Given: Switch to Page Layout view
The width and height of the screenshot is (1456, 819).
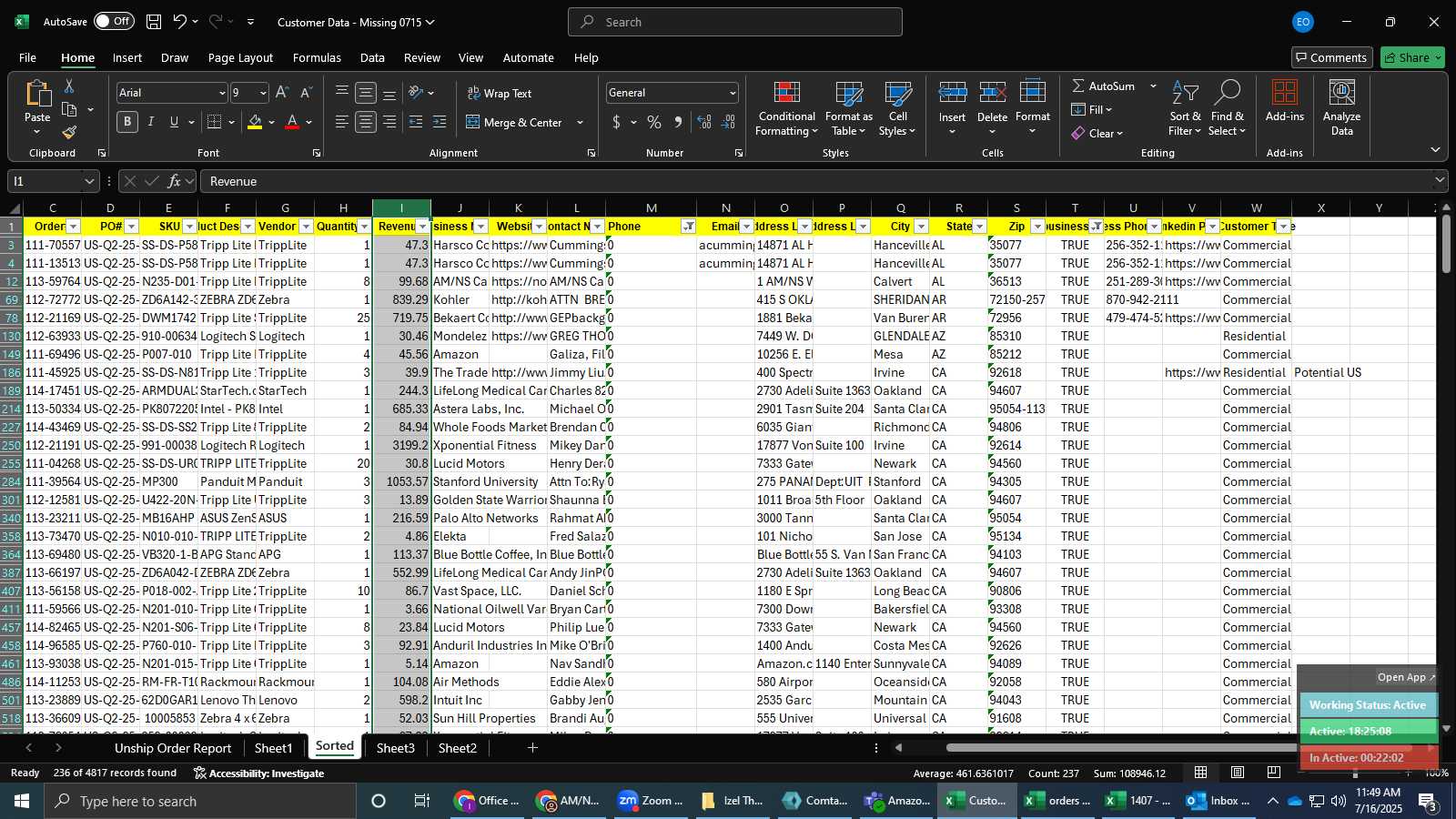Looking at the screenshot, I should click(x=1238, y=773).
